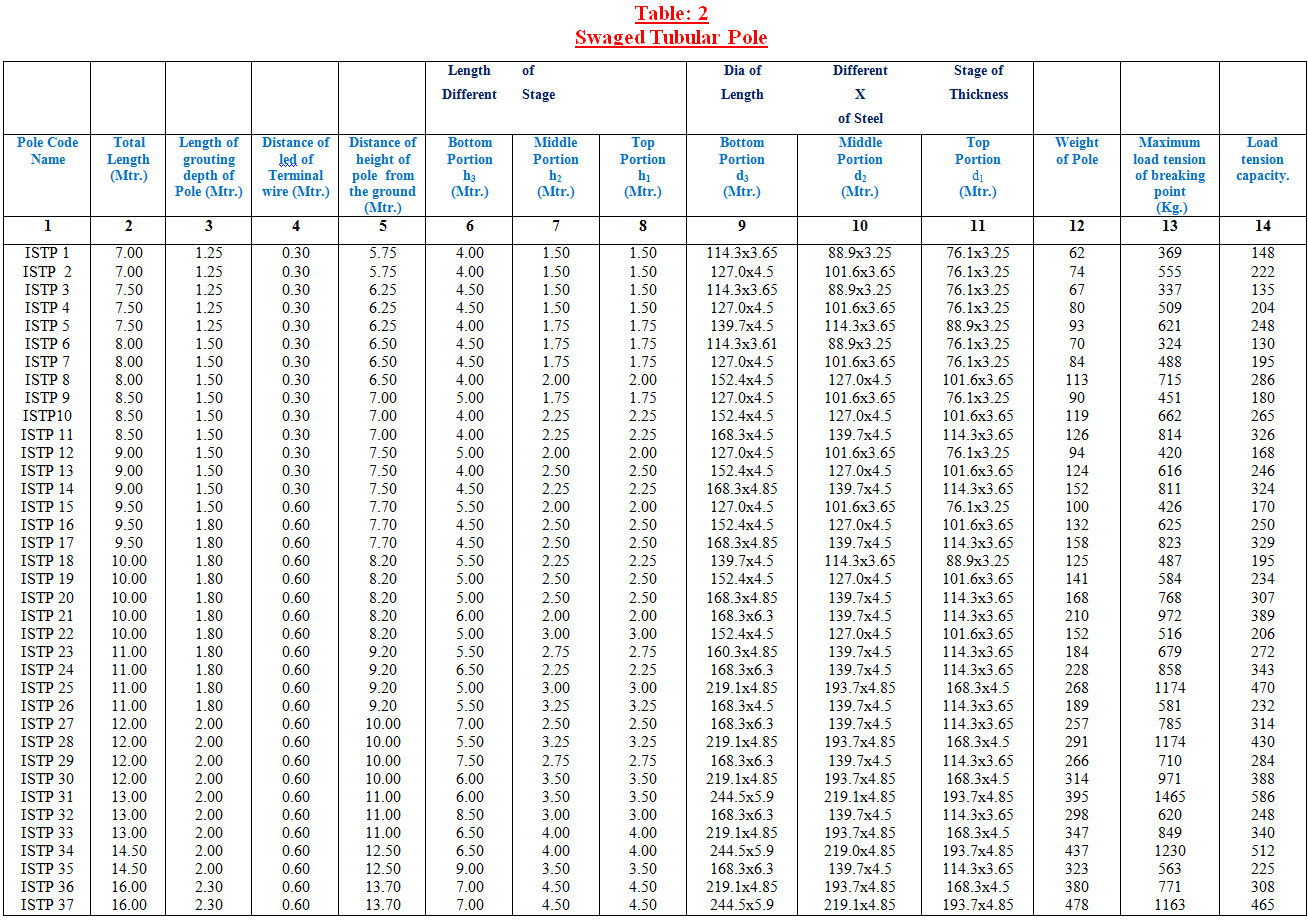Click weight 478 in ISTP 37 row
1308x920 pixels.
point(1077,906)
